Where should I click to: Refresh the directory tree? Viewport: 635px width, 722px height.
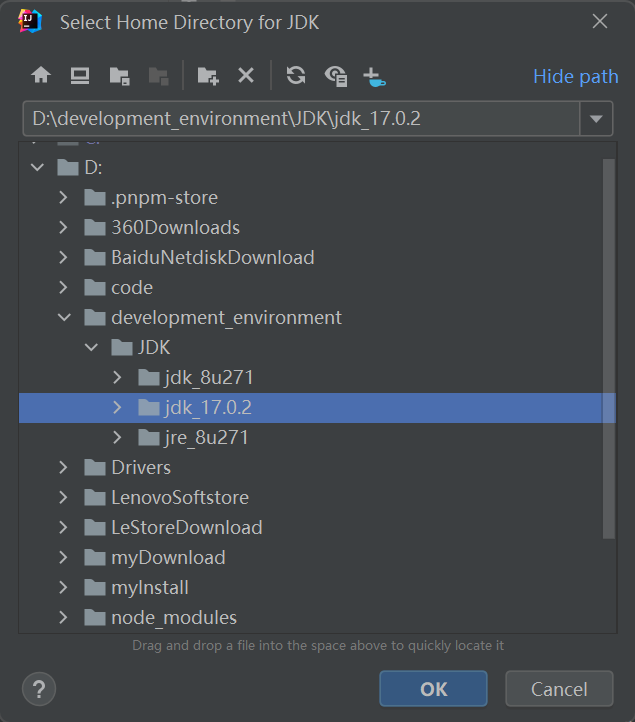tap(296, 76)
